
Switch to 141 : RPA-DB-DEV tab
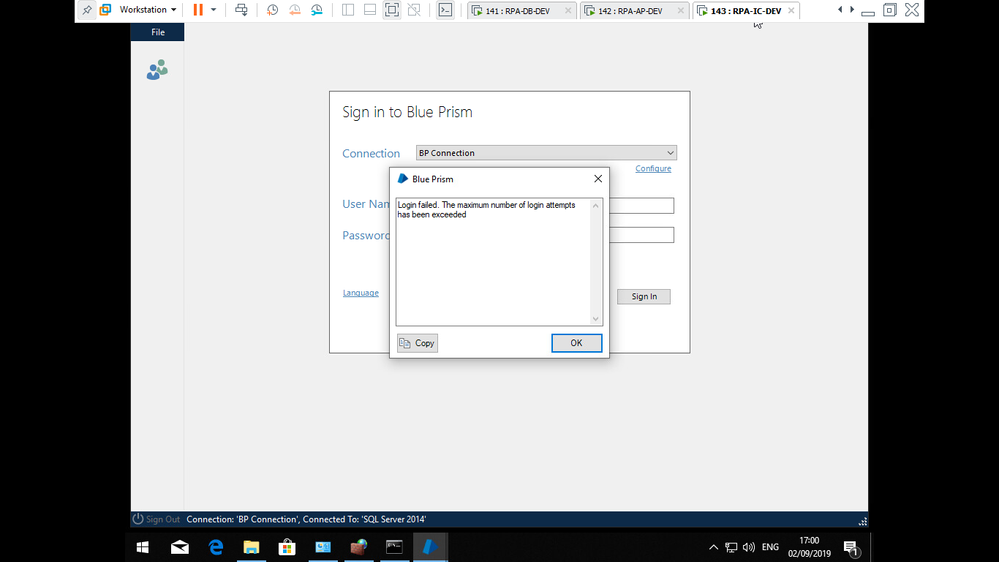coord(517,11)
